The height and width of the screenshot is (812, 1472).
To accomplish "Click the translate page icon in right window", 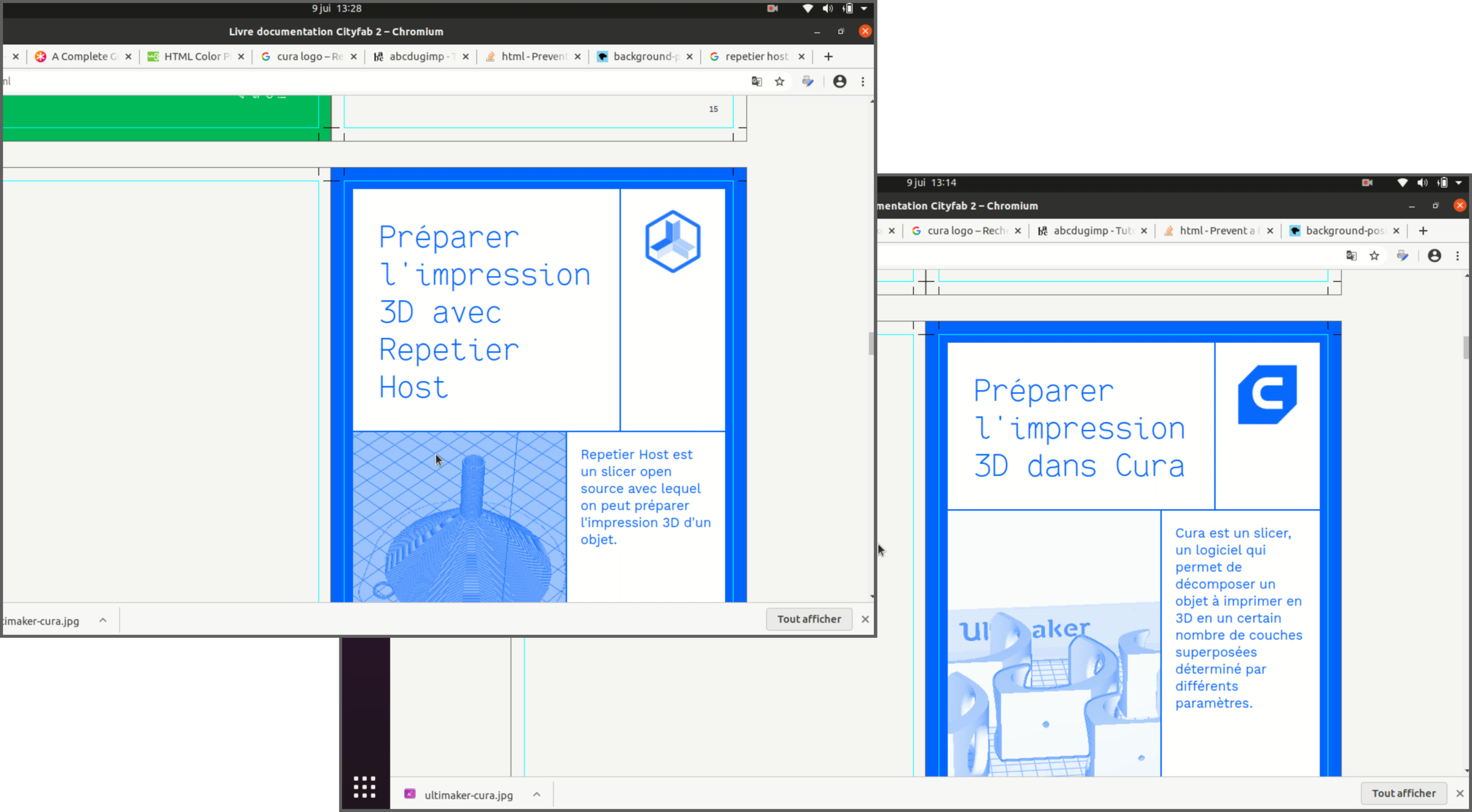I will [1351, 256].
